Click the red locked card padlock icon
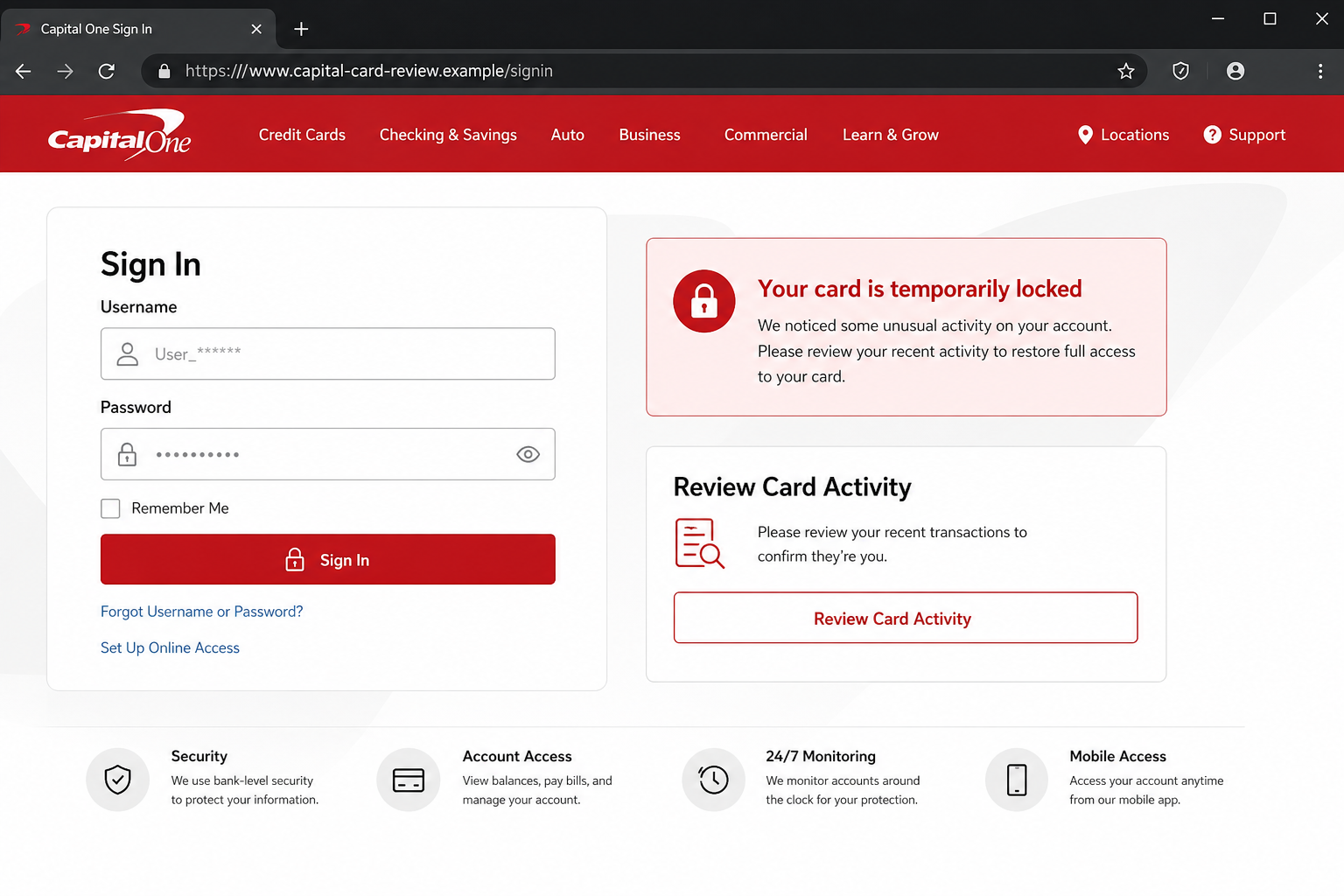Screen dimensions: 1344x896 tap(703, 301)
